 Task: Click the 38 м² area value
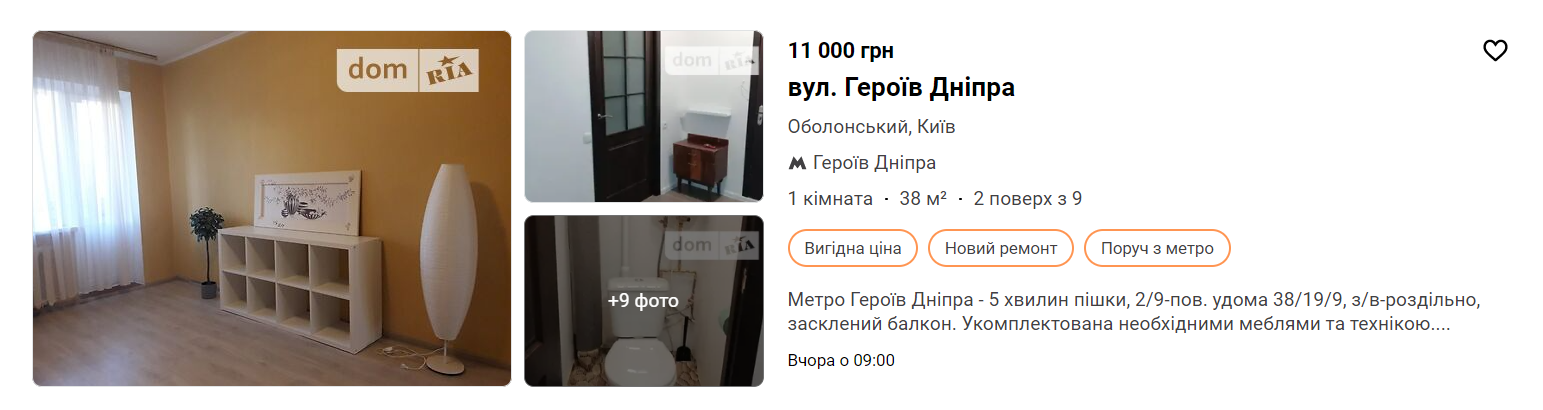923,199
